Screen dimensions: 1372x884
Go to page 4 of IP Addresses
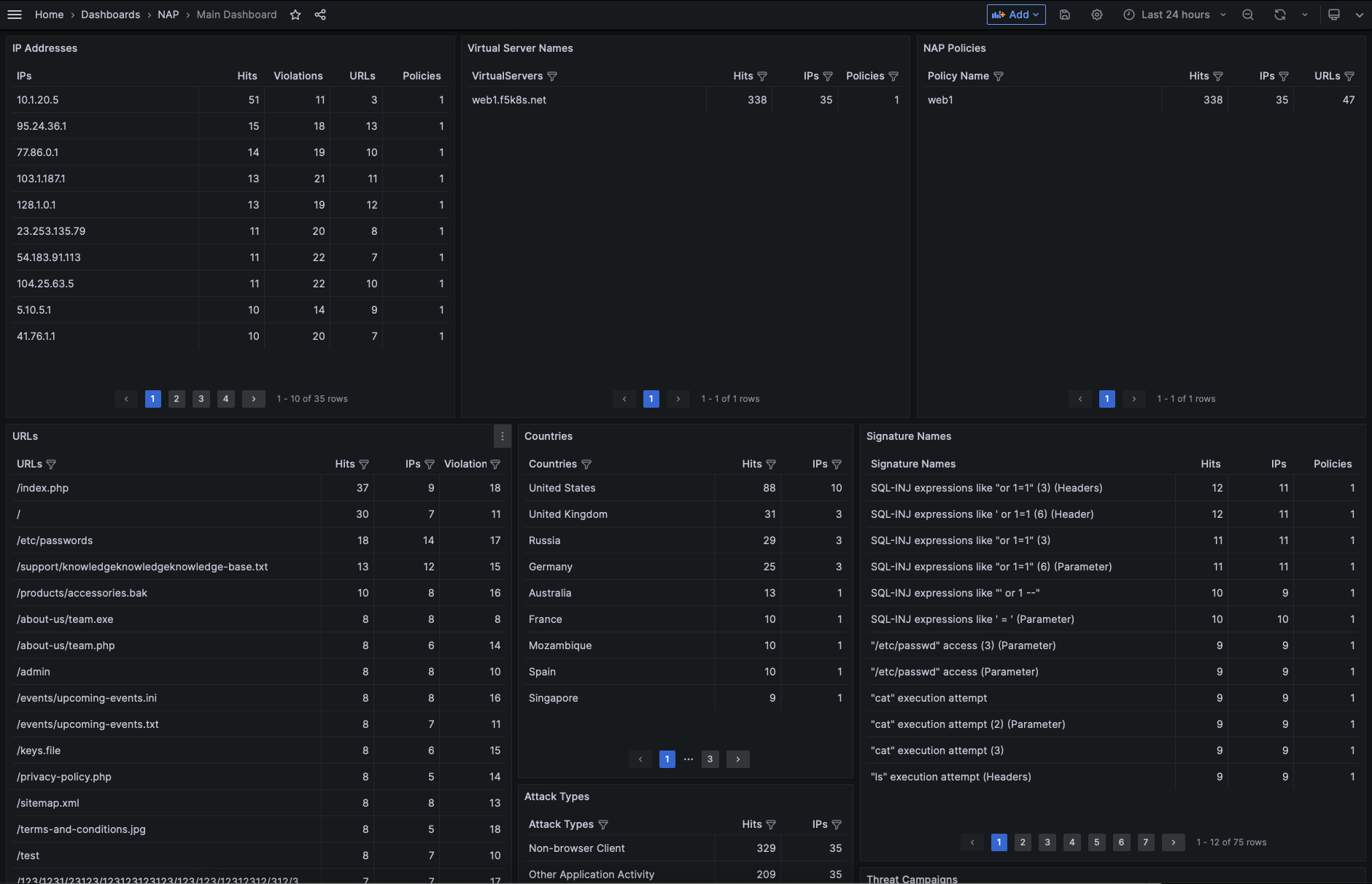[226, 399]
